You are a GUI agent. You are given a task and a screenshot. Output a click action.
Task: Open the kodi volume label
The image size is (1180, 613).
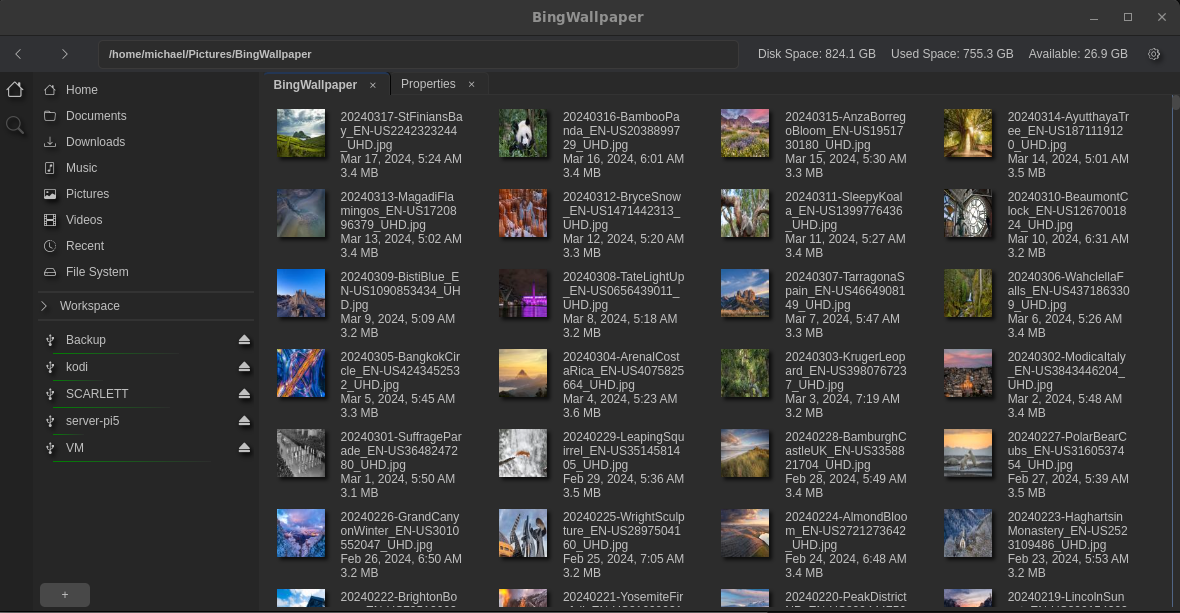[x=77, y=367]
